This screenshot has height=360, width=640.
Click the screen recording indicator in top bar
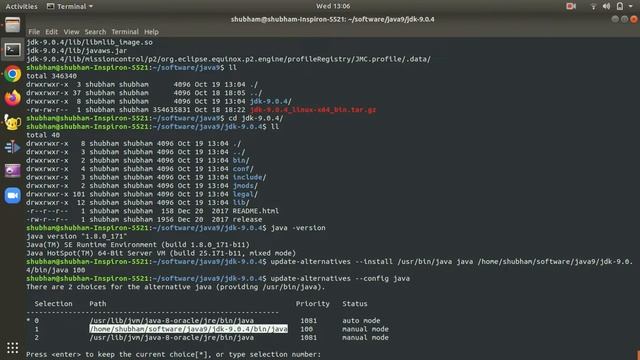coord(571,6)
